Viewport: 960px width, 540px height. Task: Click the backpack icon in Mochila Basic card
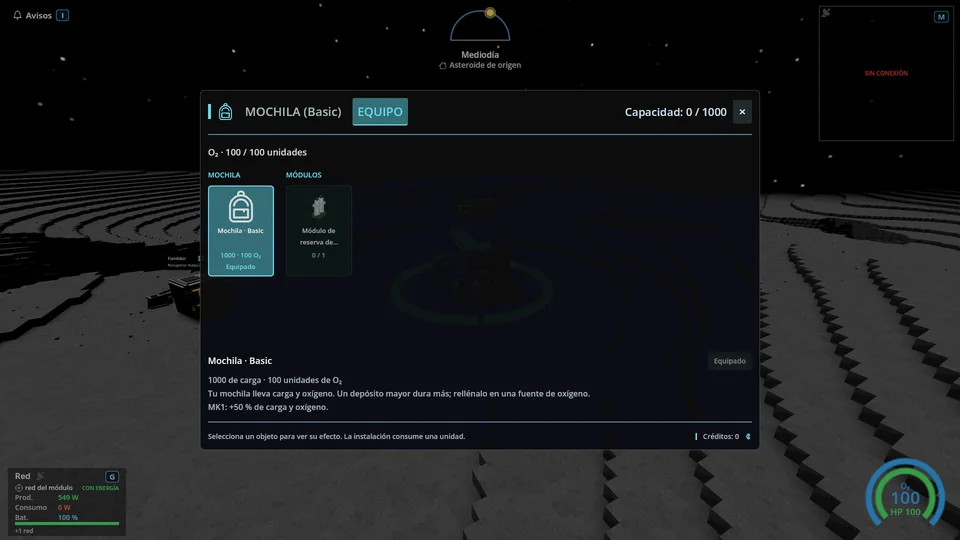coord(241,206)
